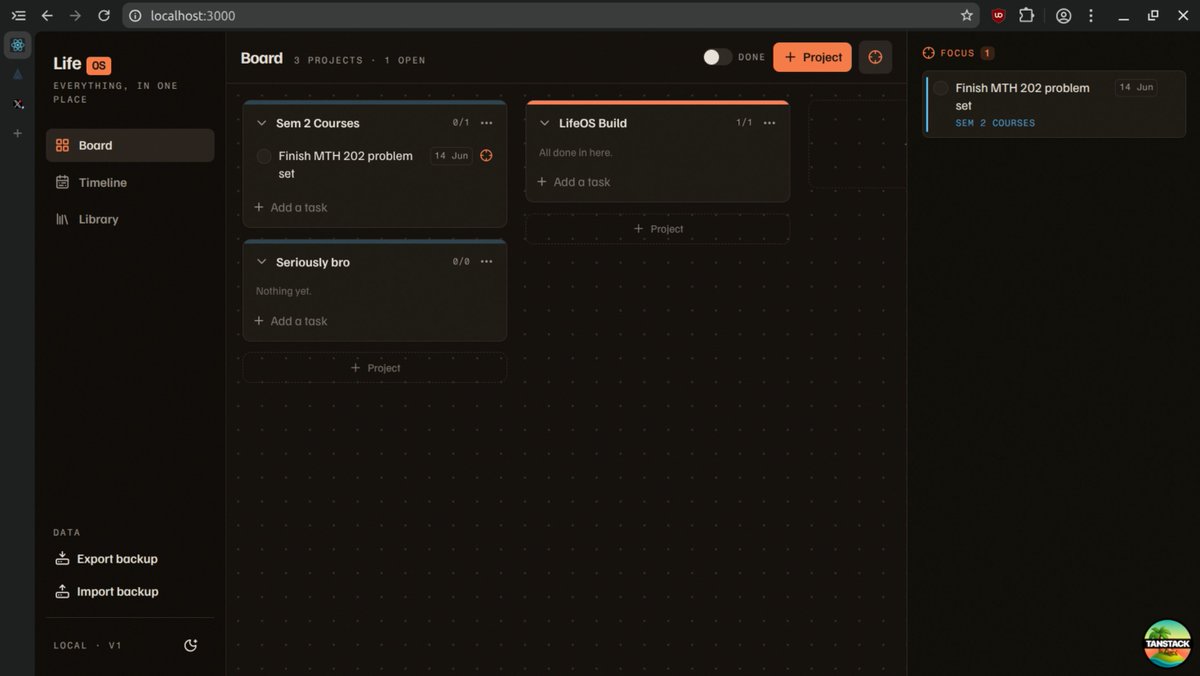Click Import backup in sidebar
The height and width of the screenshot is (676, 1200).
tap(106, 592)
